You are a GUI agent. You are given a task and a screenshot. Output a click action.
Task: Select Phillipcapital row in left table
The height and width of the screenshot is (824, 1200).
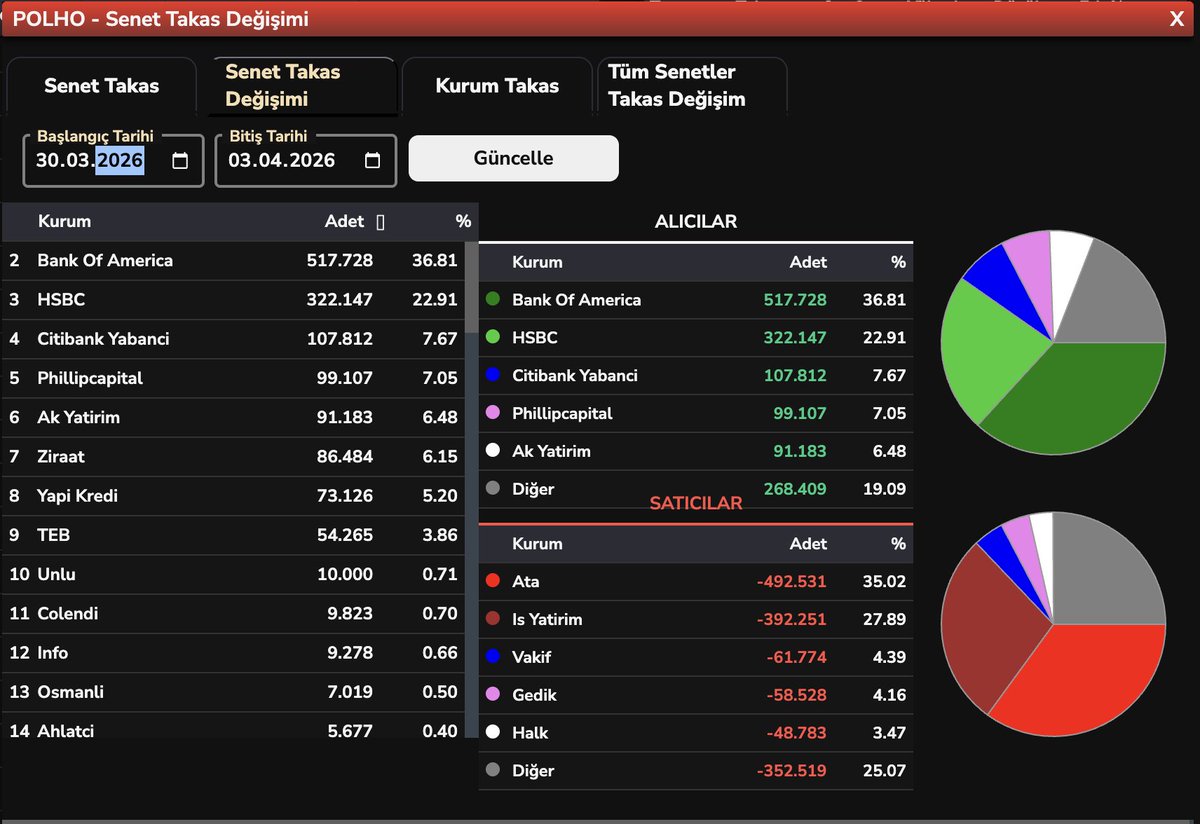coord(233,378)
